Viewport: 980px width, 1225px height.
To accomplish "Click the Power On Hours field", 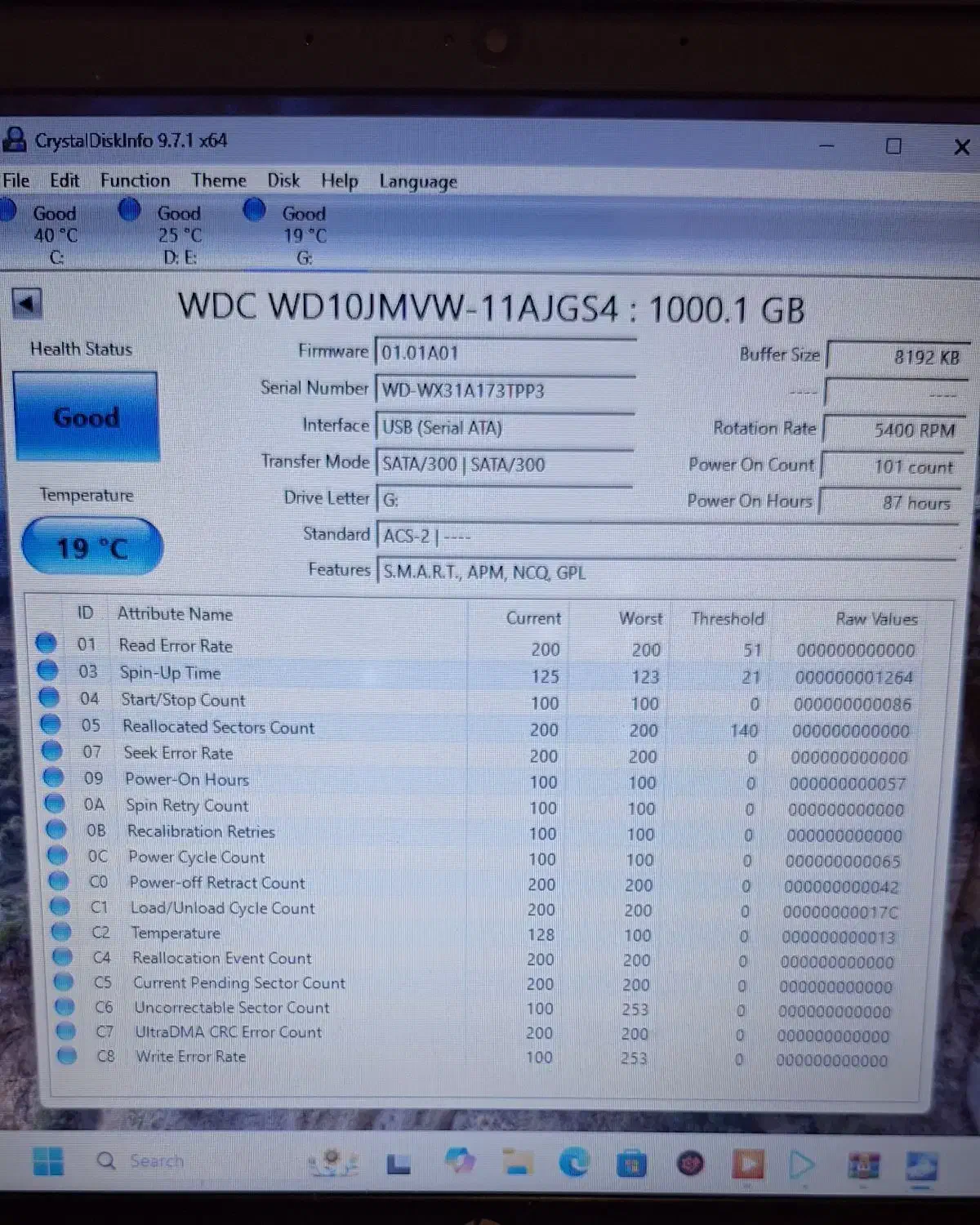I will click(890, 502).
